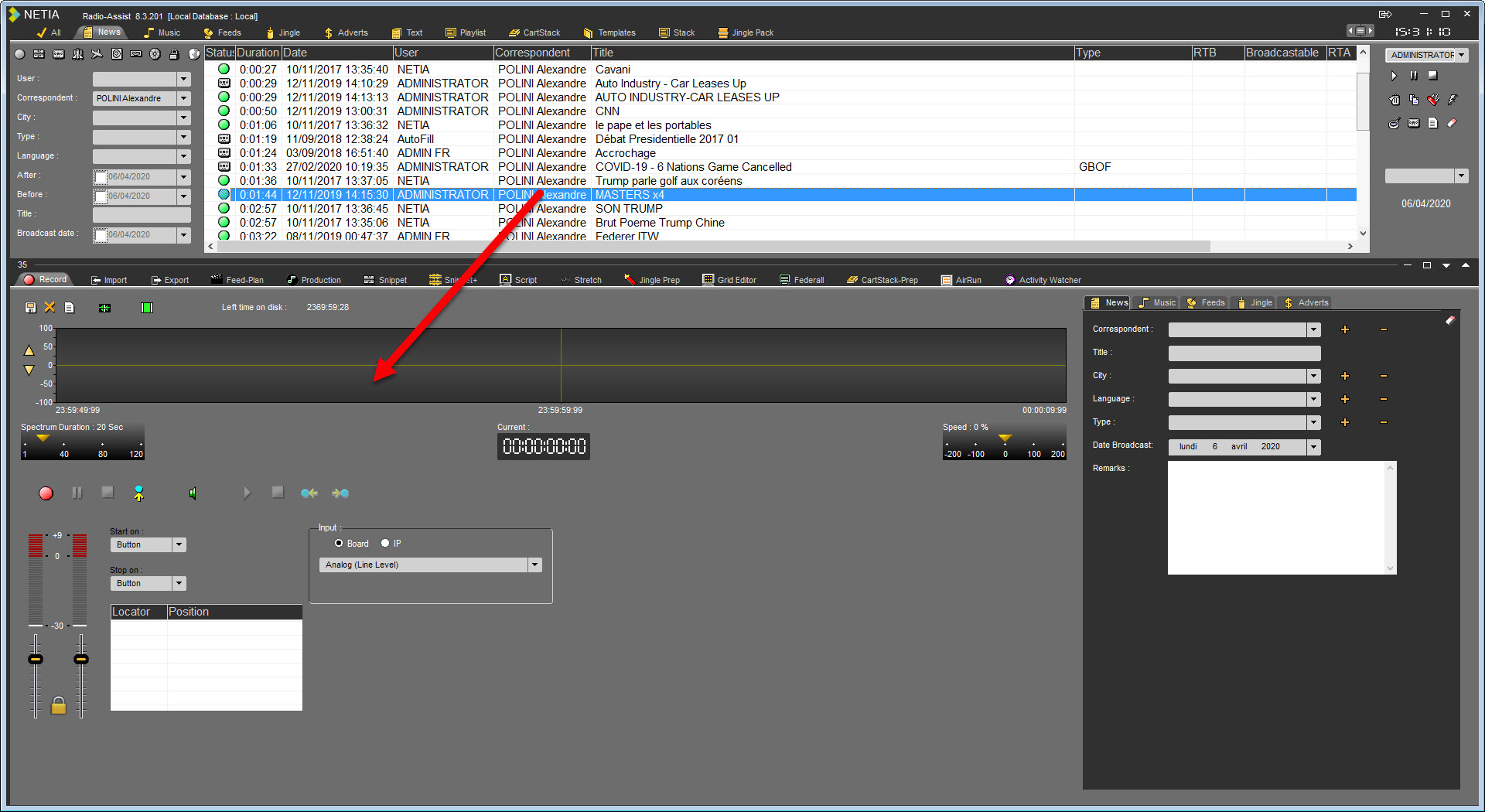The width and height of the screenshot is (1485, 812).
Task: Click the save floppy disk icon
Action: [30, 308]
